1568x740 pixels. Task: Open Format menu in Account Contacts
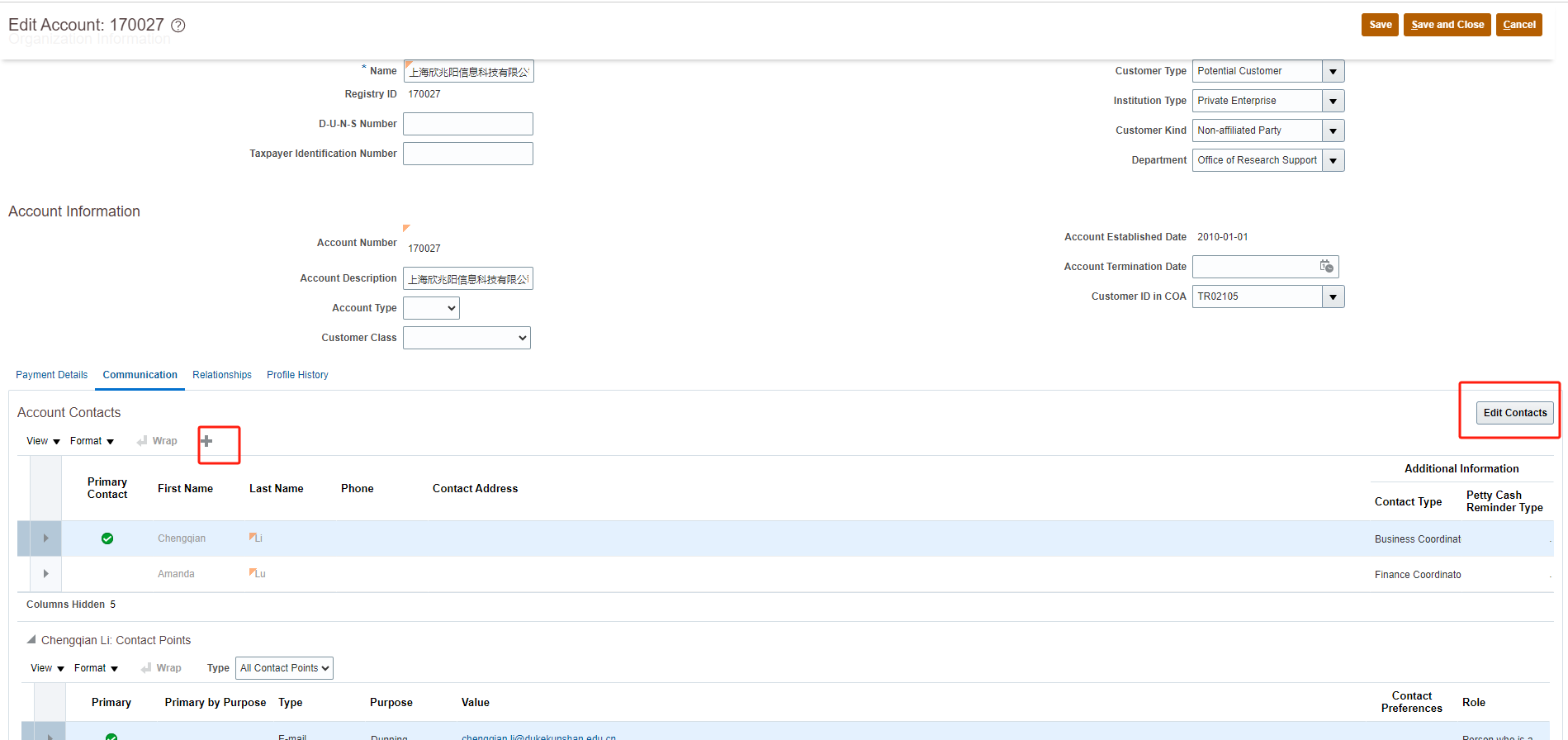click(92, 441)
